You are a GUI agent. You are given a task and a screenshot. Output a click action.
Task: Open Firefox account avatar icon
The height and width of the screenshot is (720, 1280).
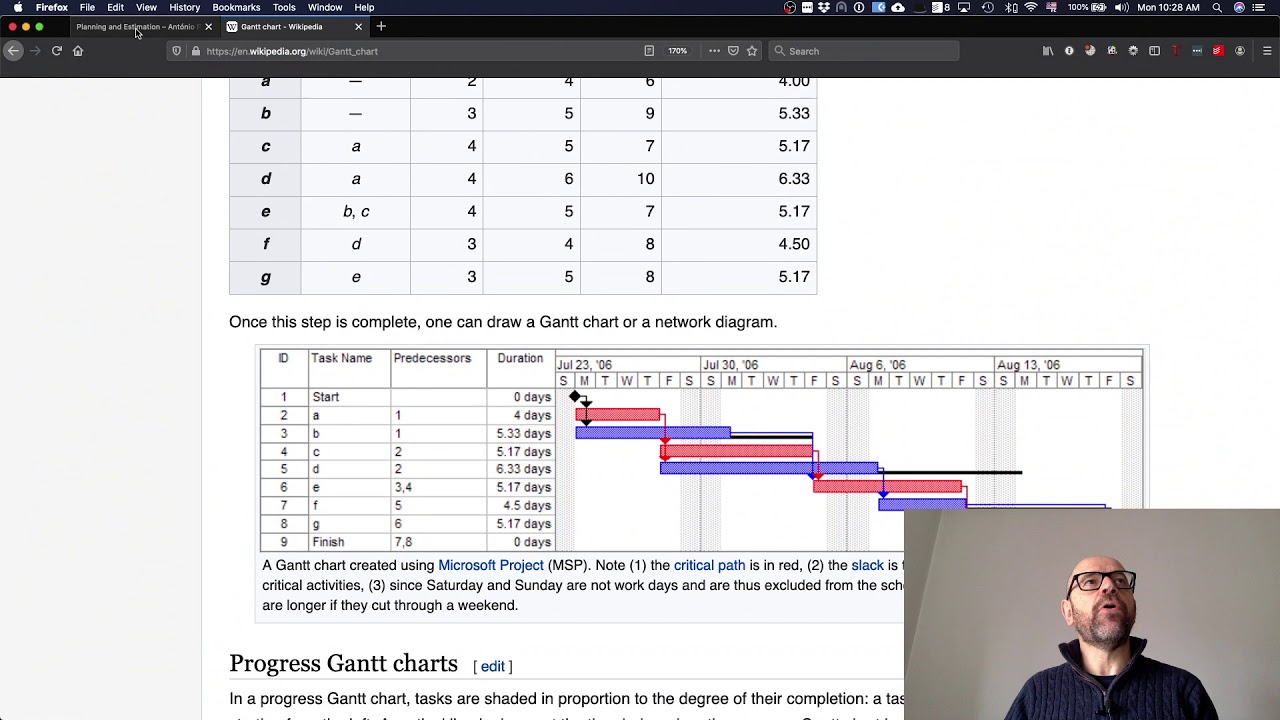tap(1240, 51)
